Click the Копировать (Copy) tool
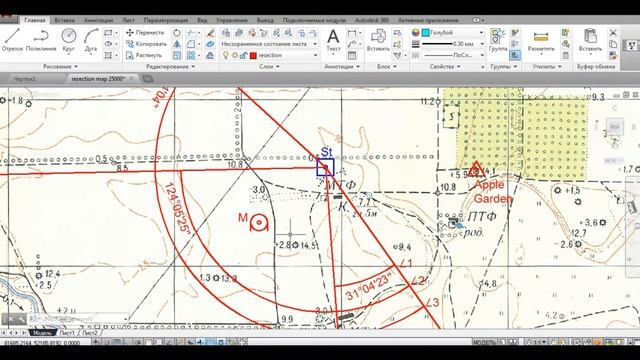 (146, 44)
